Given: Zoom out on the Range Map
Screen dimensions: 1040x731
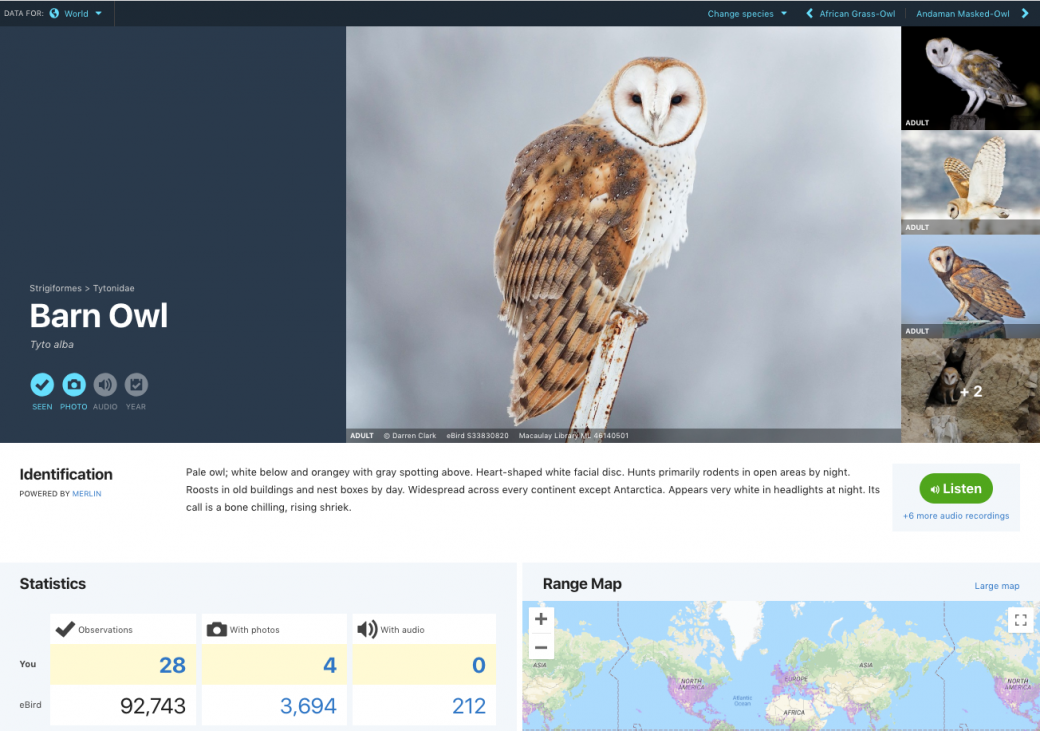Looking at the screenshot, I should click(541, 646).
